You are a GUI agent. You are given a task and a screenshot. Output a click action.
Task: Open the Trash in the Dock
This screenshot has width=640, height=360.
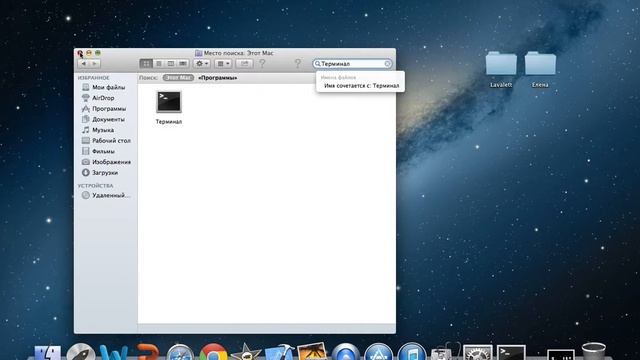tap(593, 352)
